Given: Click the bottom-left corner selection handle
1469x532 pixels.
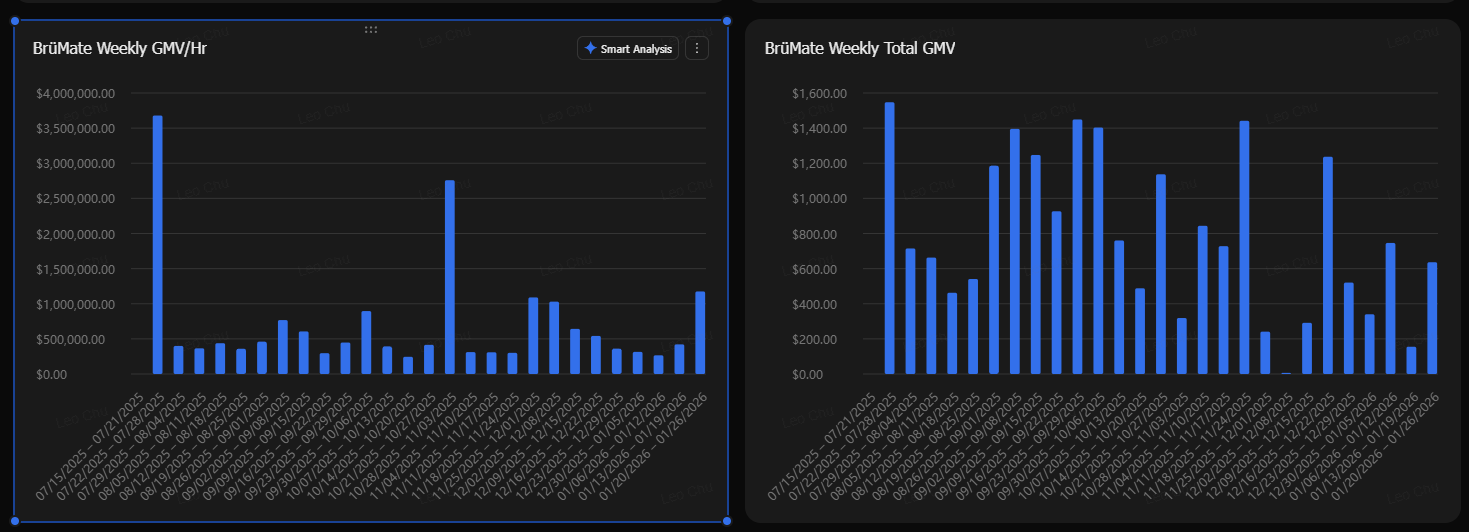Looking at the screenshot, I should (x=14, y=521).
